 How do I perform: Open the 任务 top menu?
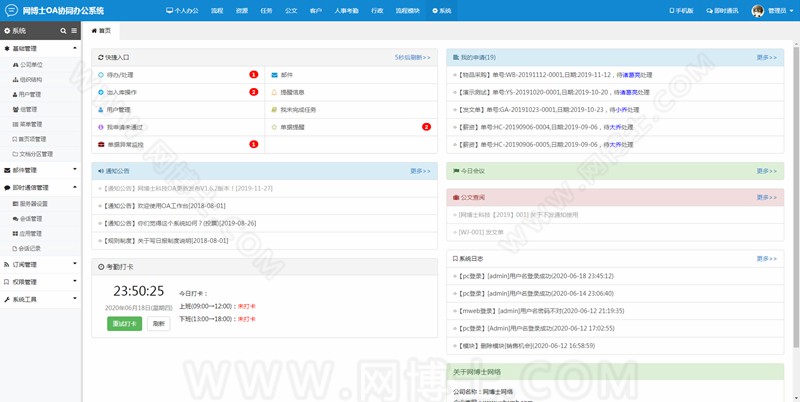pyautogui.click(x=266, y=11)
